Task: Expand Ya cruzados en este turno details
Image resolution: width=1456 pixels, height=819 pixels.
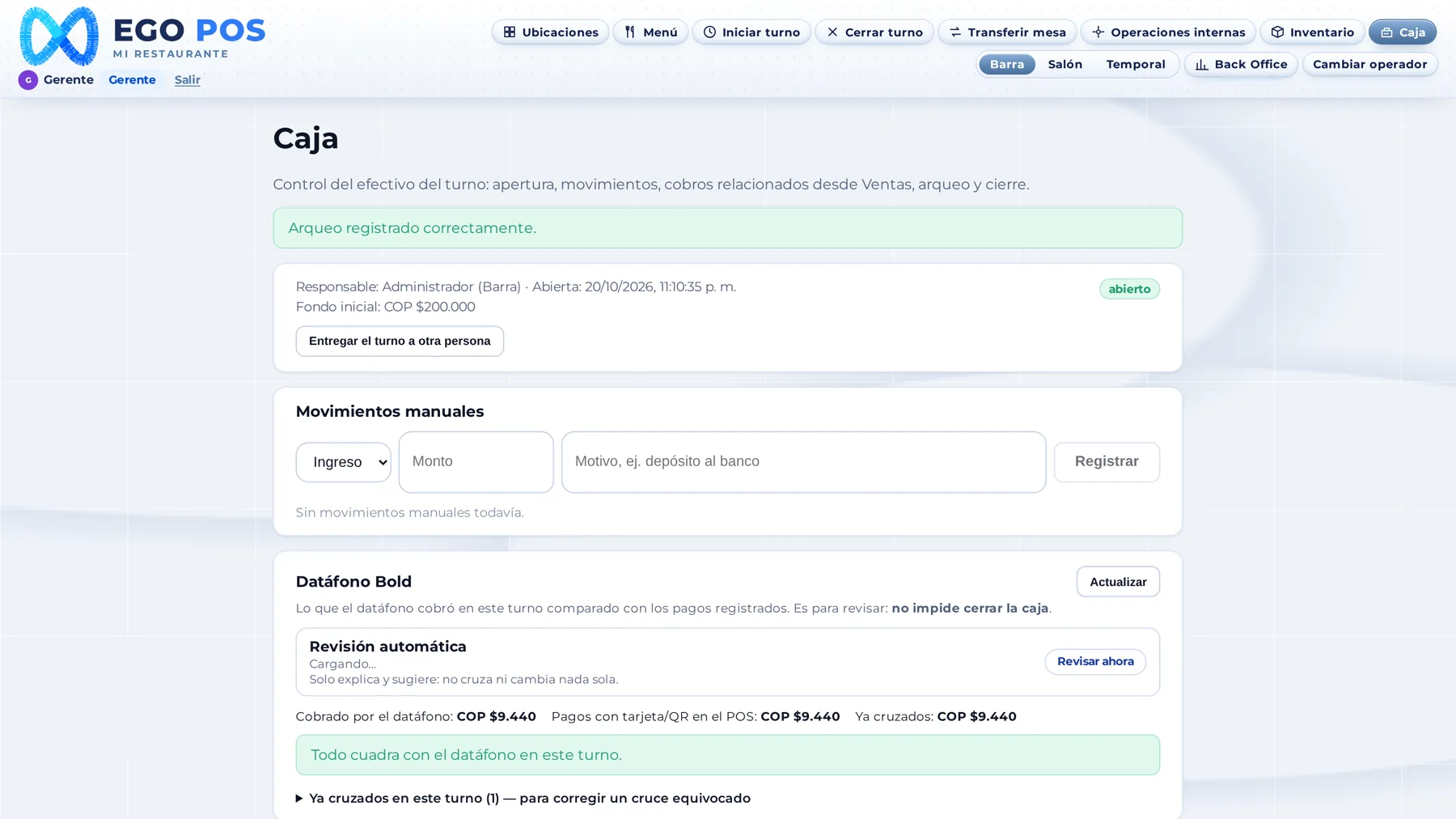Action: [x=523, y=798]
